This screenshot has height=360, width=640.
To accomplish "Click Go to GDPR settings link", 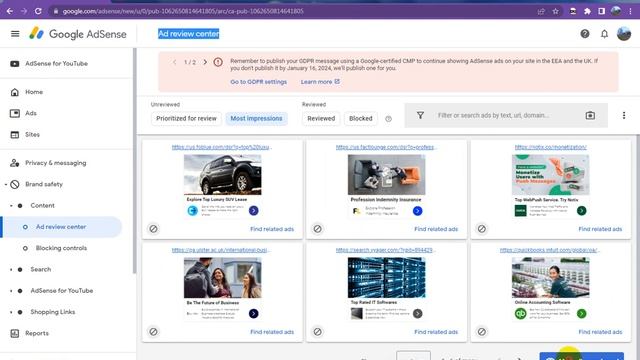I will tap(258, 82).
